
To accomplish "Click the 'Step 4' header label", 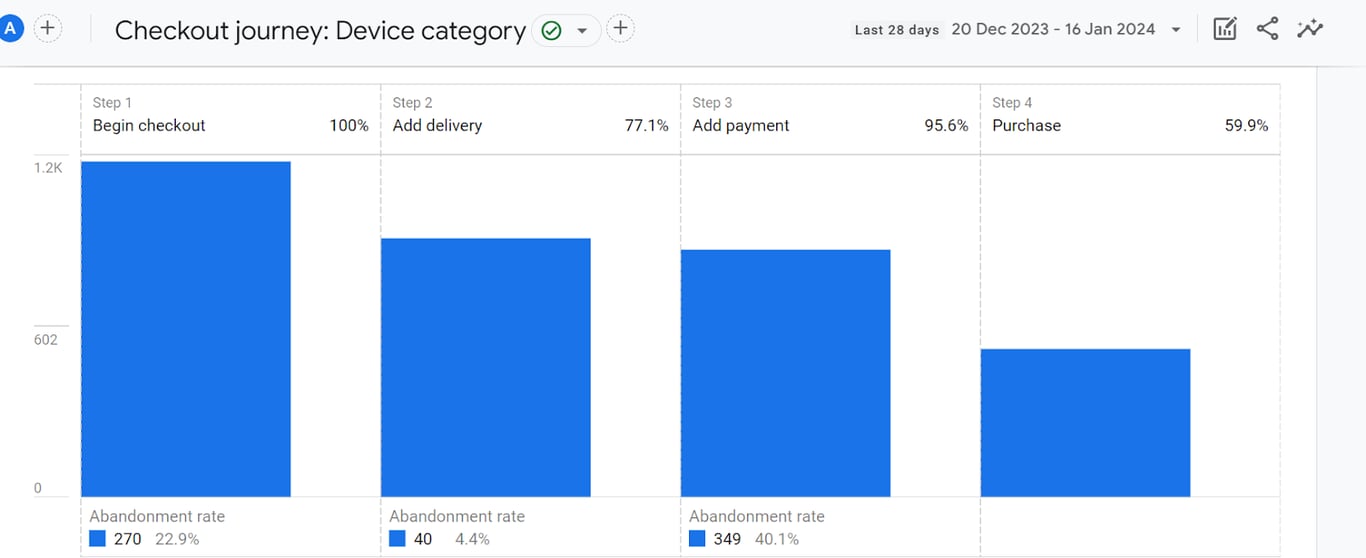I will tap(1012, 103).
